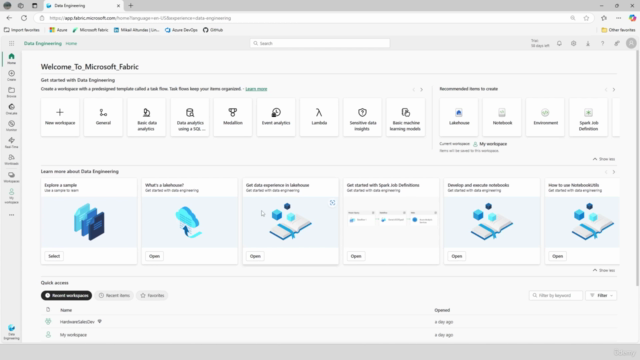Image resolution: width=640 pixels, height=360 pixels.
Task: Choose the Basic data analytics task flow
Action: click(x=146, y=117)
